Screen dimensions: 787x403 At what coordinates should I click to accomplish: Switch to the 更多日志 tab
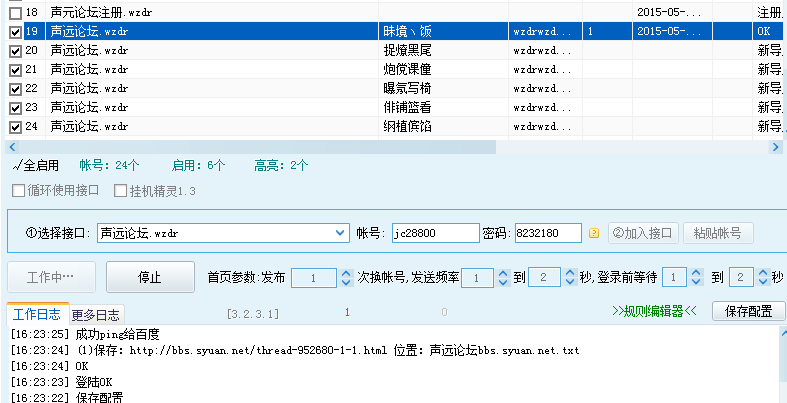pos(97,313)
